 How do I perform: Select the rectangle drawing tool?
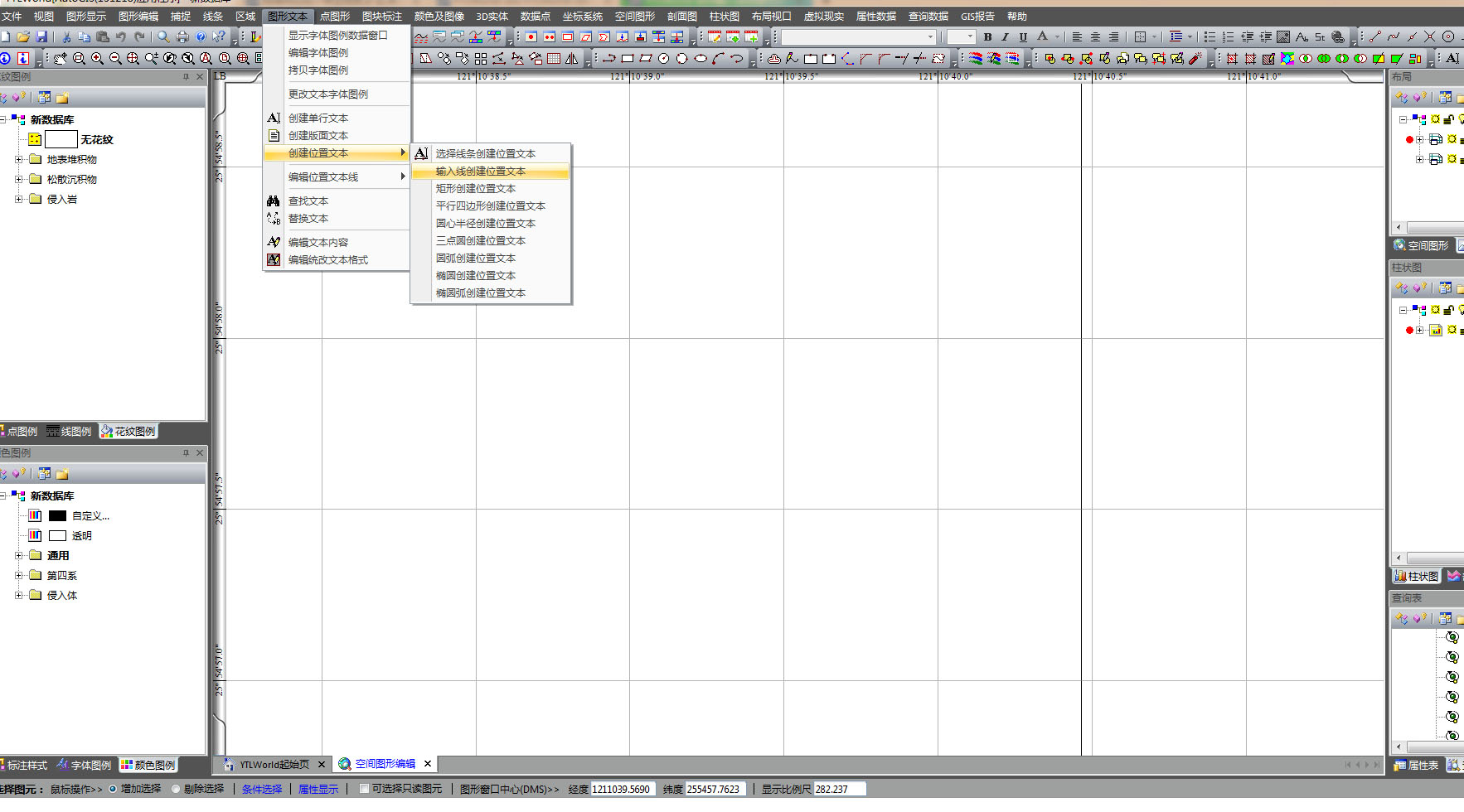pos(628,58)
